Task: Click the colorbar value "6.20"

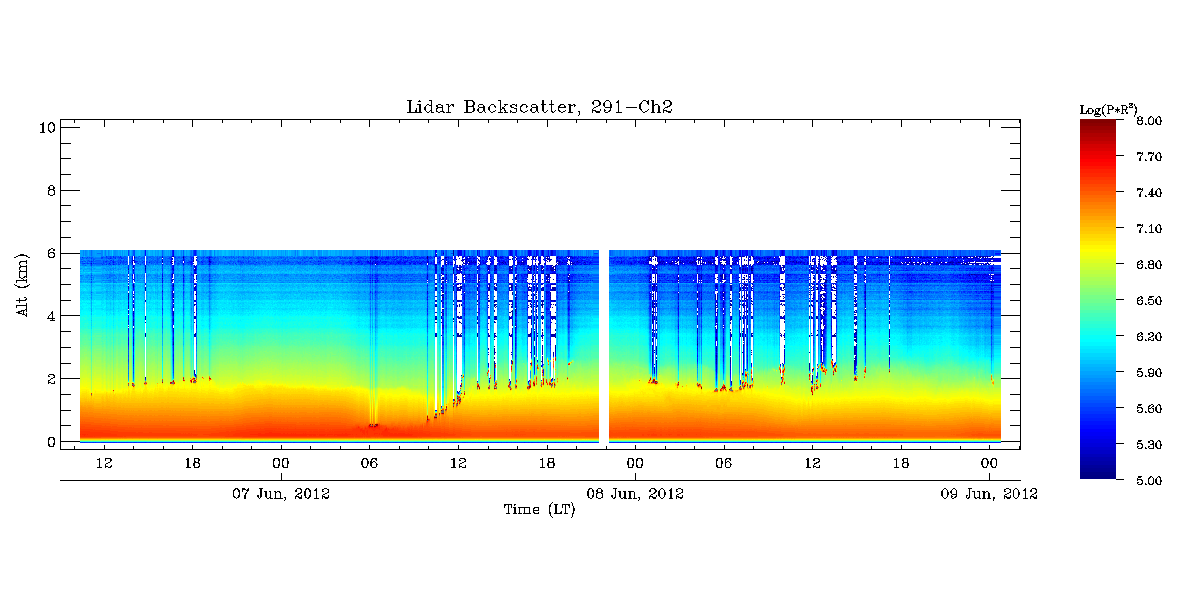Action: (x=1149, y=337)
